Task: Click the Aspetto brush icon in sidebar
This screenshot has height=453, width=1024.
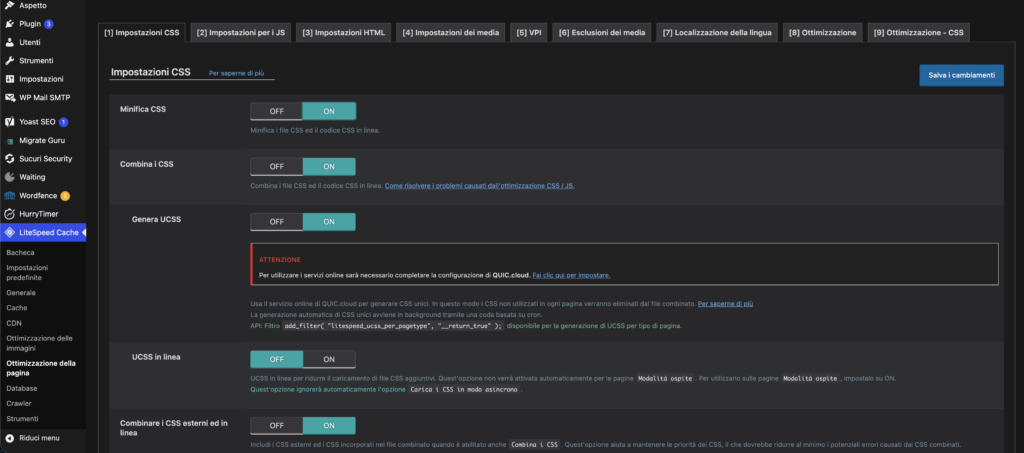Action: click(9, 5)
